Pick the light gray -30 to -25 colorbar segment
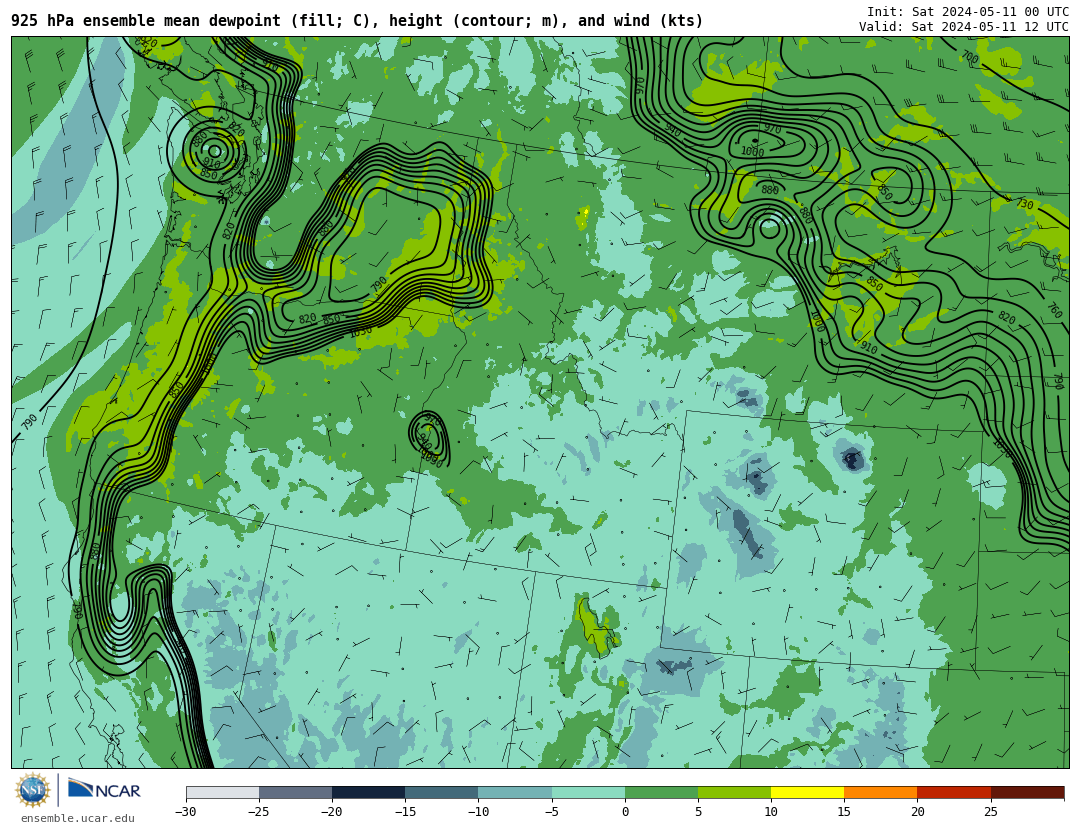Screen dimensions: 1080x831 coord(222,792)
